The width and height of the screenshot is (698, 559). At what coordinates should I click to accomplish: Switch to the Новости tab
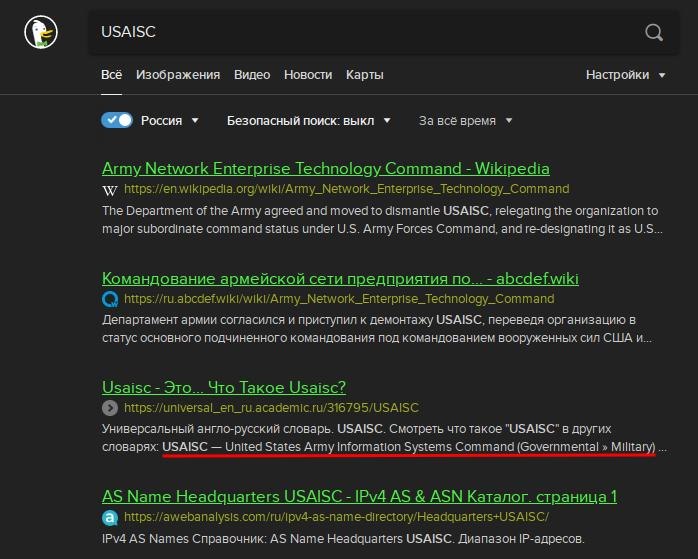[308, 75]
